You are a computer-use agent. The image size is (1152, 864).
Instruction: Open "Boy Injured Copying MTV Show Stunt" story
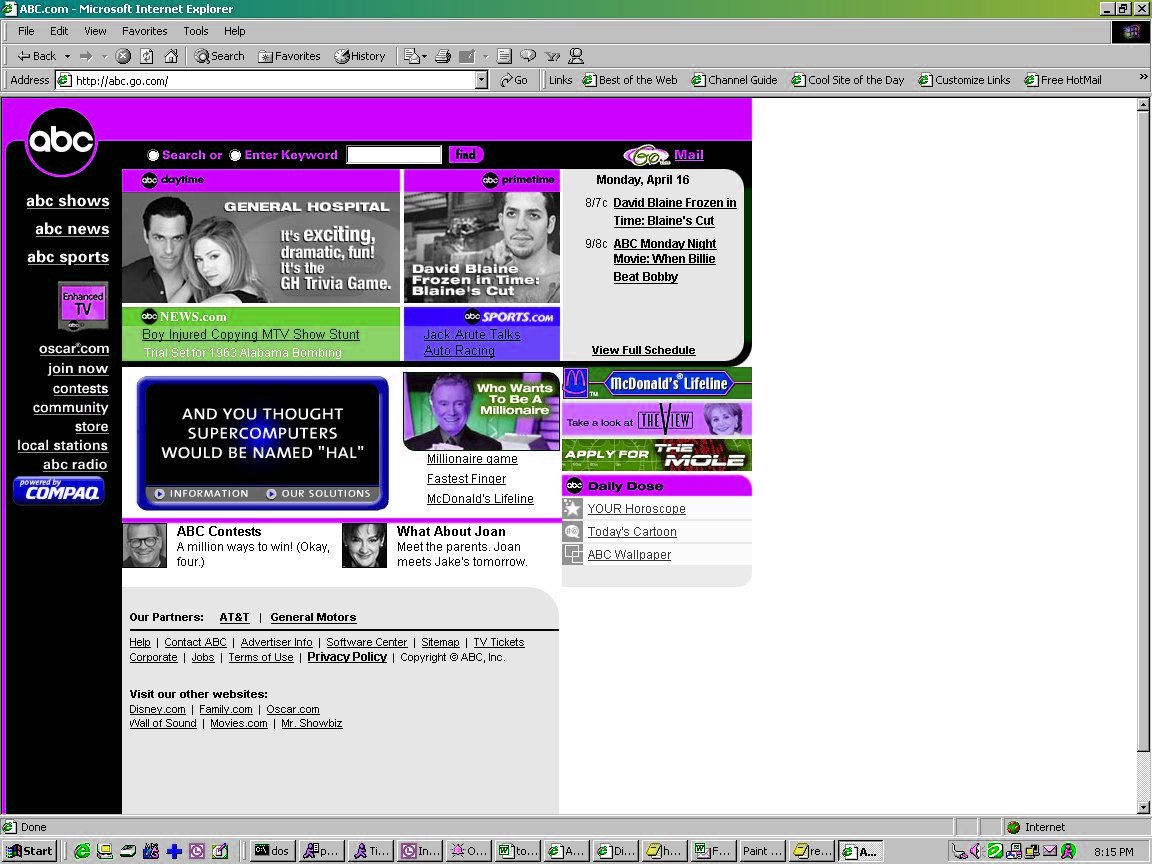point(251,334)
